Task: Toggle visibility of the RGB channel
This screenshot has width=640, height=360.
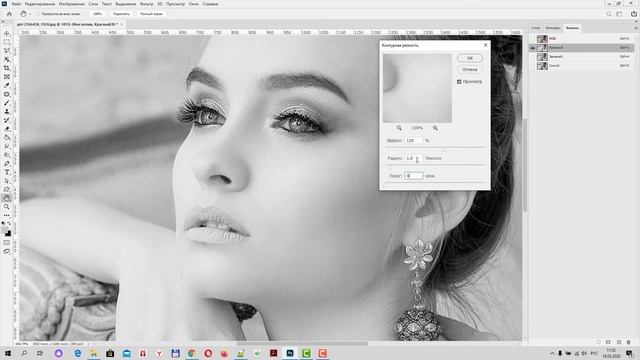Action: pyautogui.click(x=533, y=39)
